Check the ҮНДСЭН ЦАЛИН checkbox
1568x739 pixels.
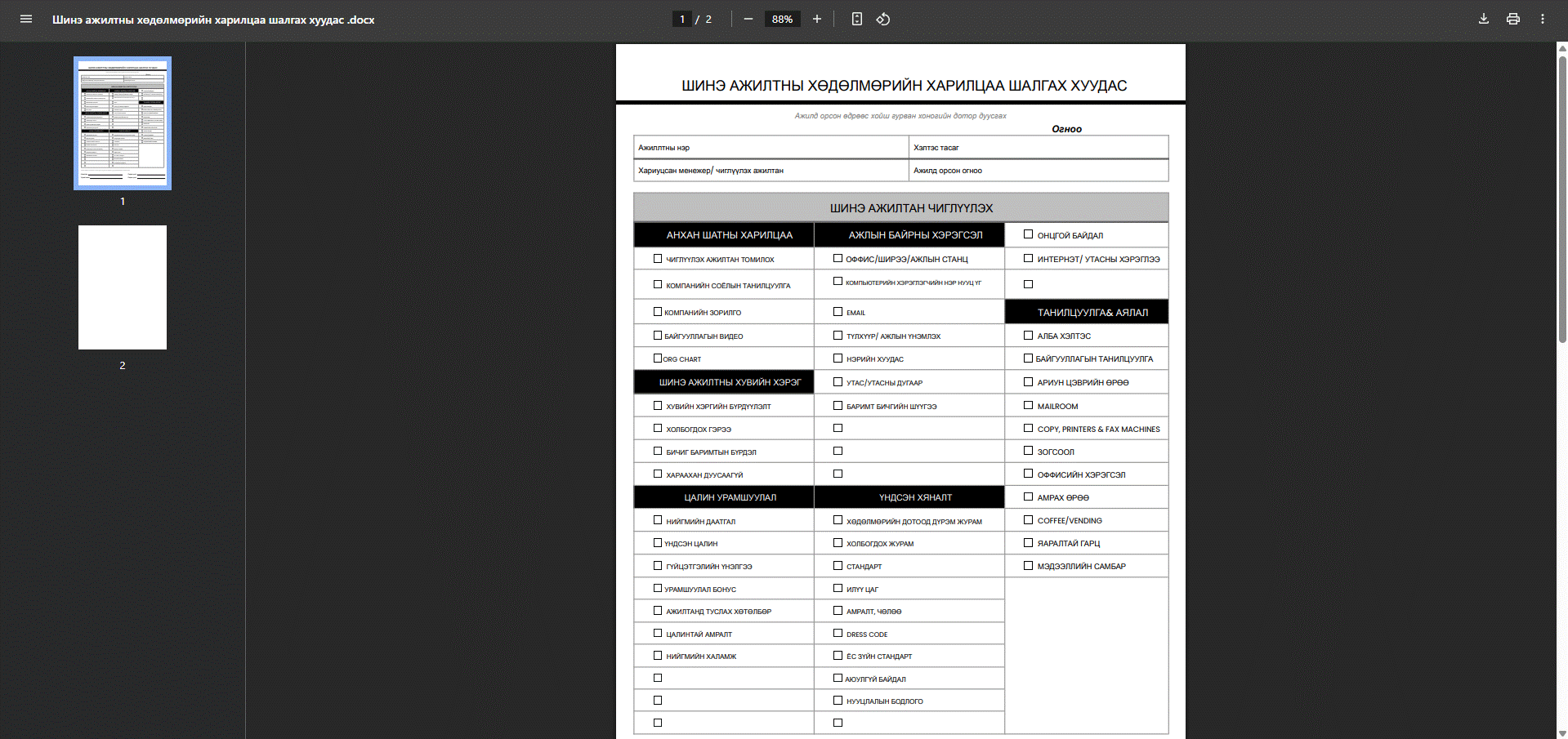point(658,542)
